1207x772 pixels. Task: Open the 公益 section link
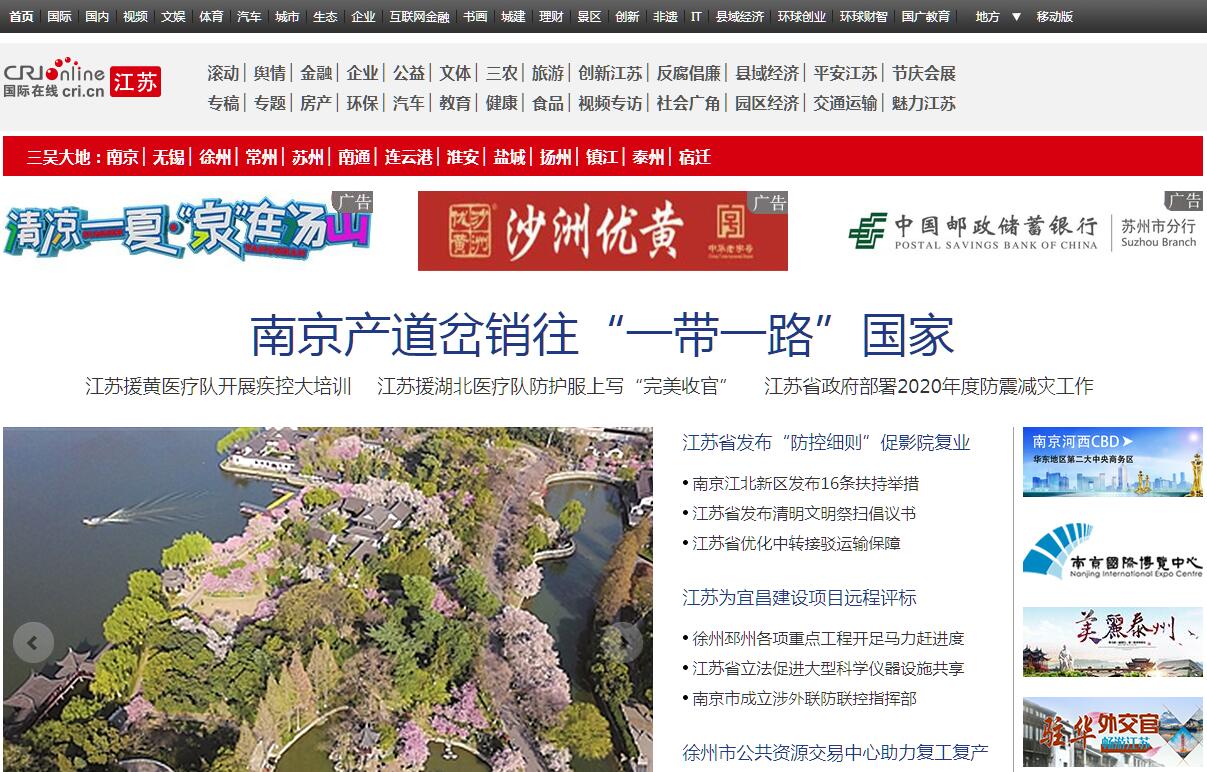pos(409,73)
